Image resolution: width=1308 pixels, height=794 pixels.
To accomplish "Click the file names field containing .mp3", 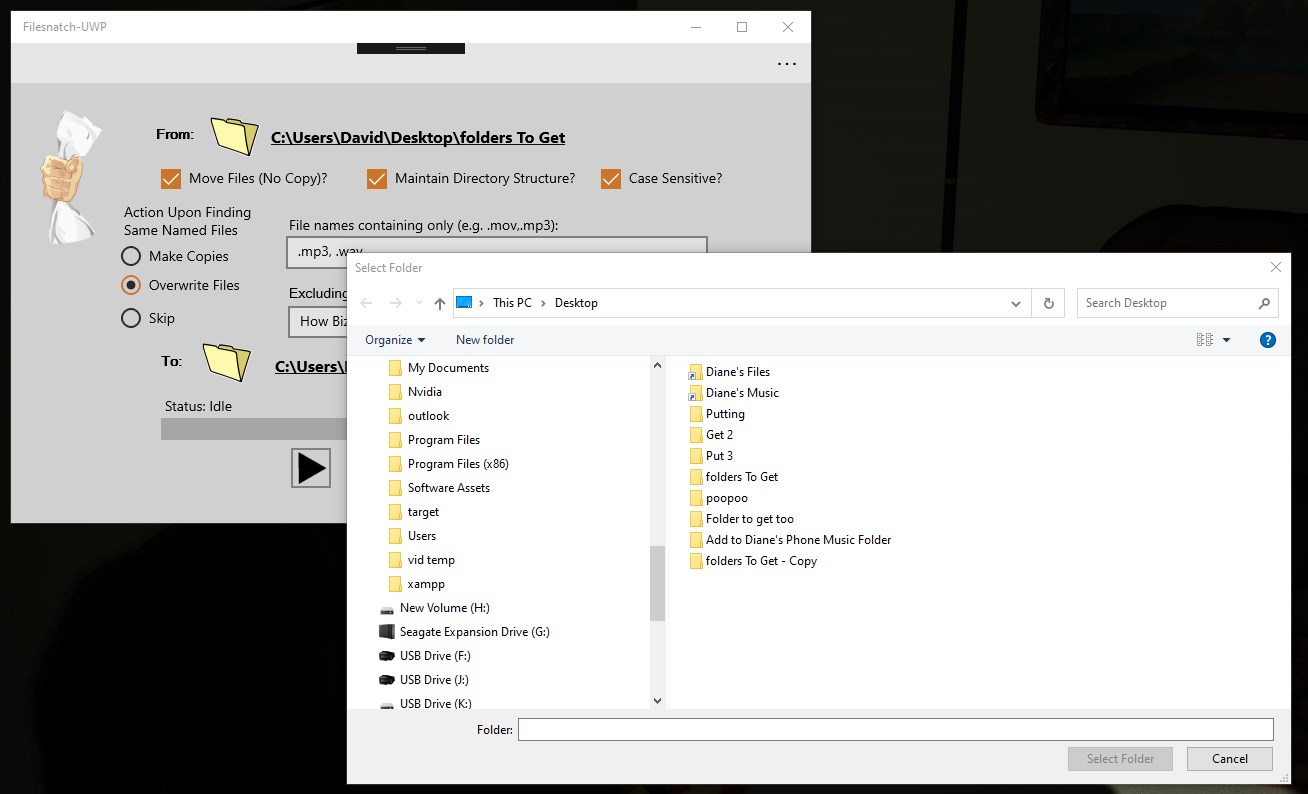I will tap(497, 252).
